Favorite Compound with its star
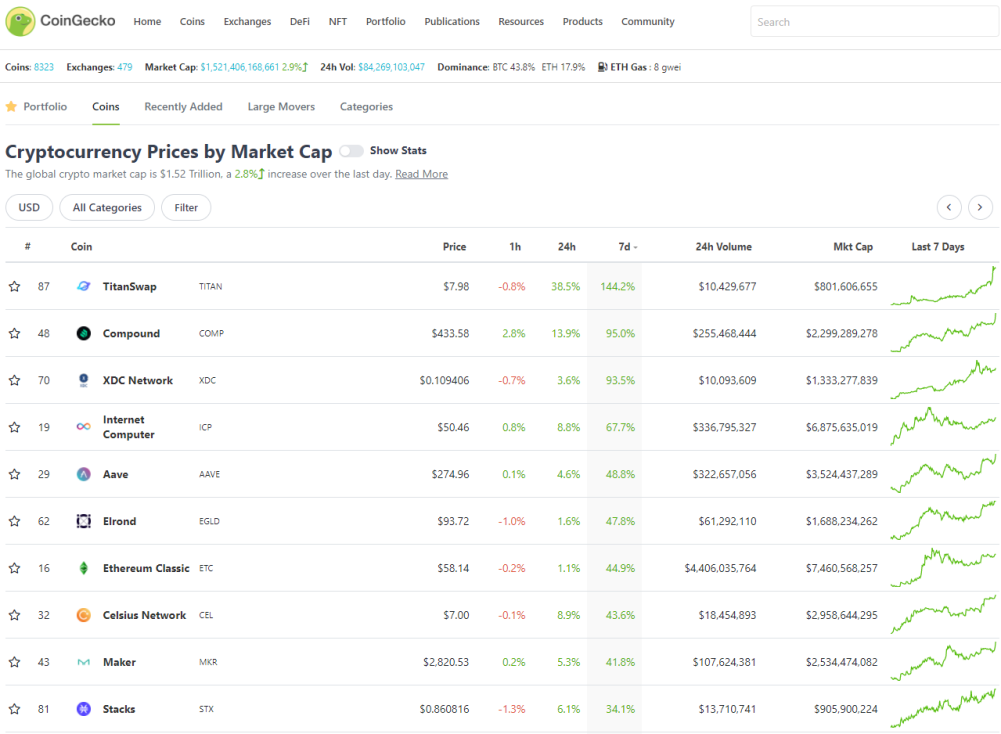The width and height of the screenshot is (1001, 734). 14,333
